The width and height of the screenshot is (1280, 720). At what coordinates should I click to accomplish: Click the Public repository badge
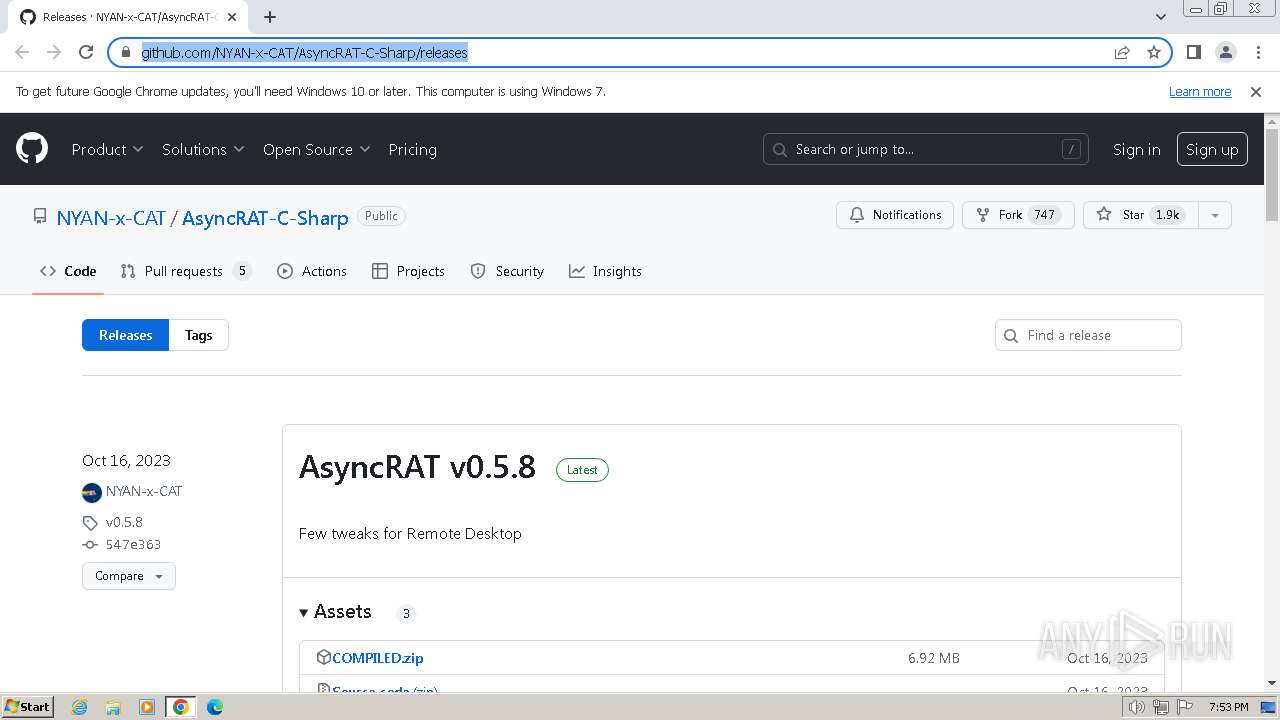[381, 216]
